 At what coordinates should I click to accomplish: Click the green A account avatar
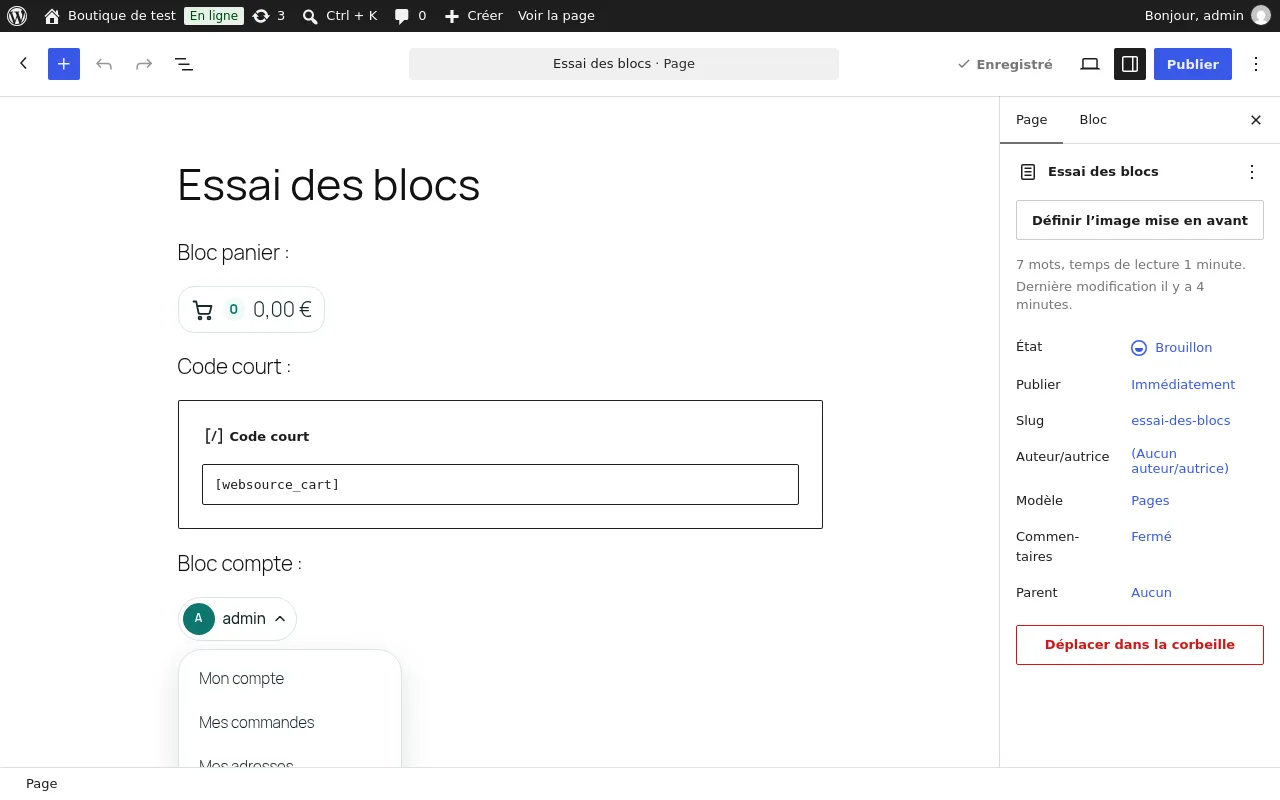tap(199, 619)
